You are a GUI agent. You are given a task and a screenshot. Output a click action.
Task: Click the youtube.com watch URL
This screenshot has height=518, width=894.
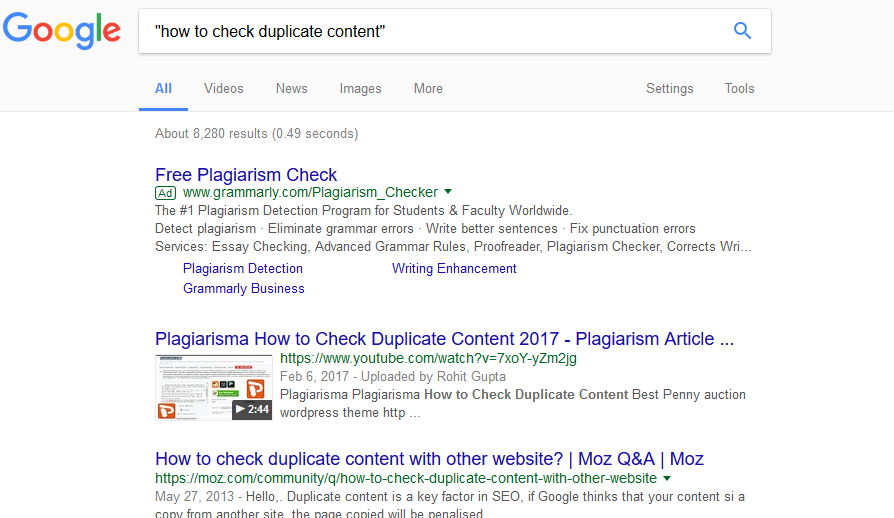coord(428,358)
